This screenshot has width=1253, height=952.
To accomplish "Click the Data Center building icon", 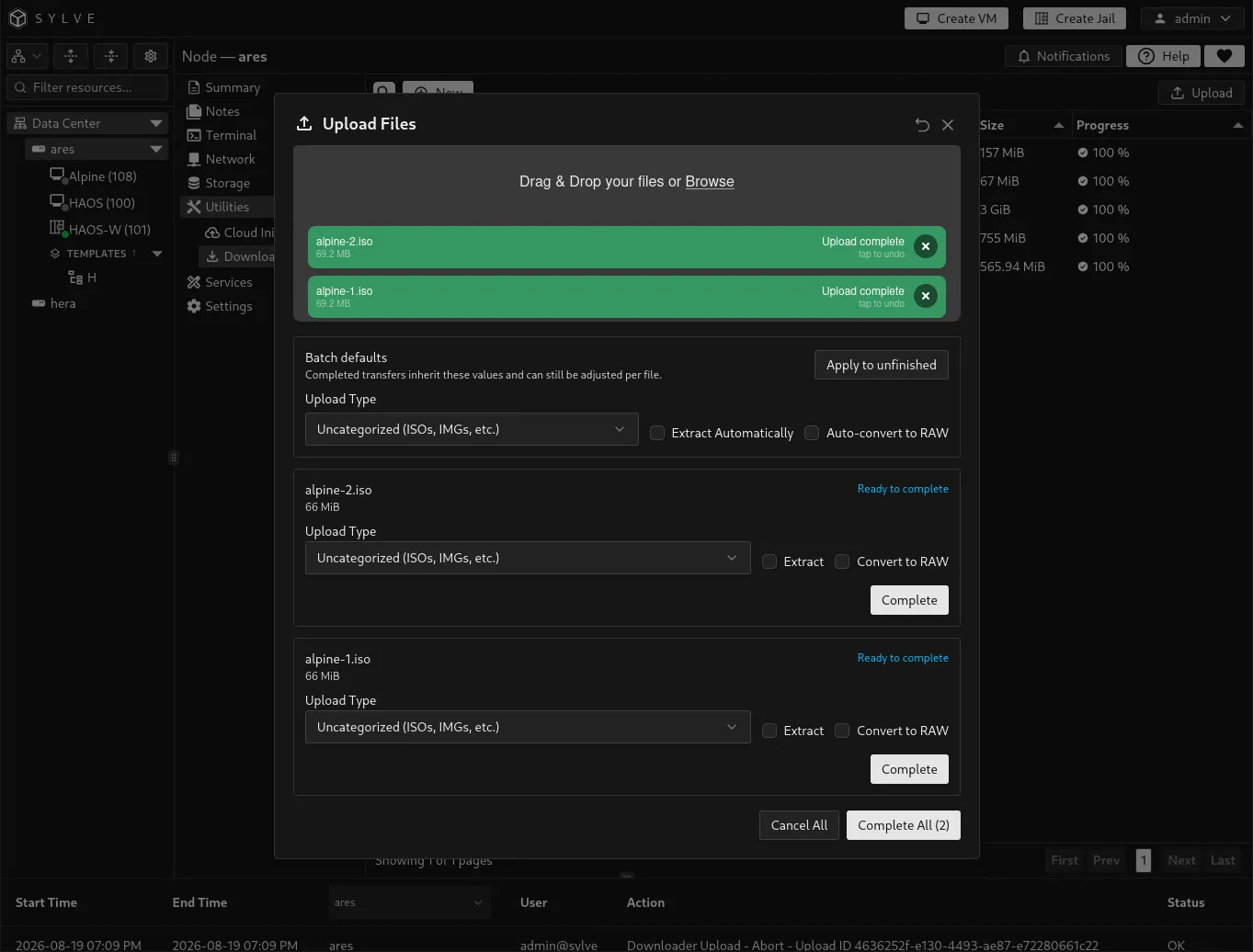I will [x=20, y=123].
